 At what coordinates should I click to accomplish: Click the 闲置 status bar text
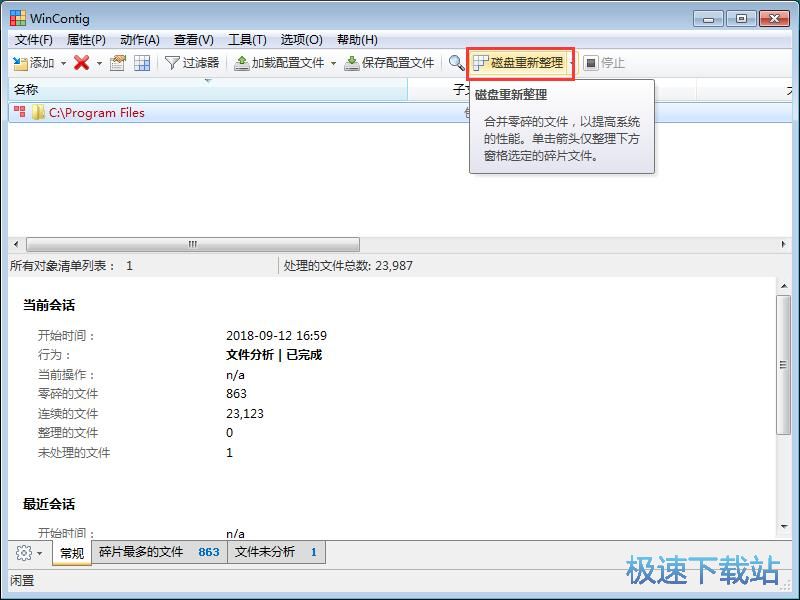pyautogui.click(x=22, y=581)
